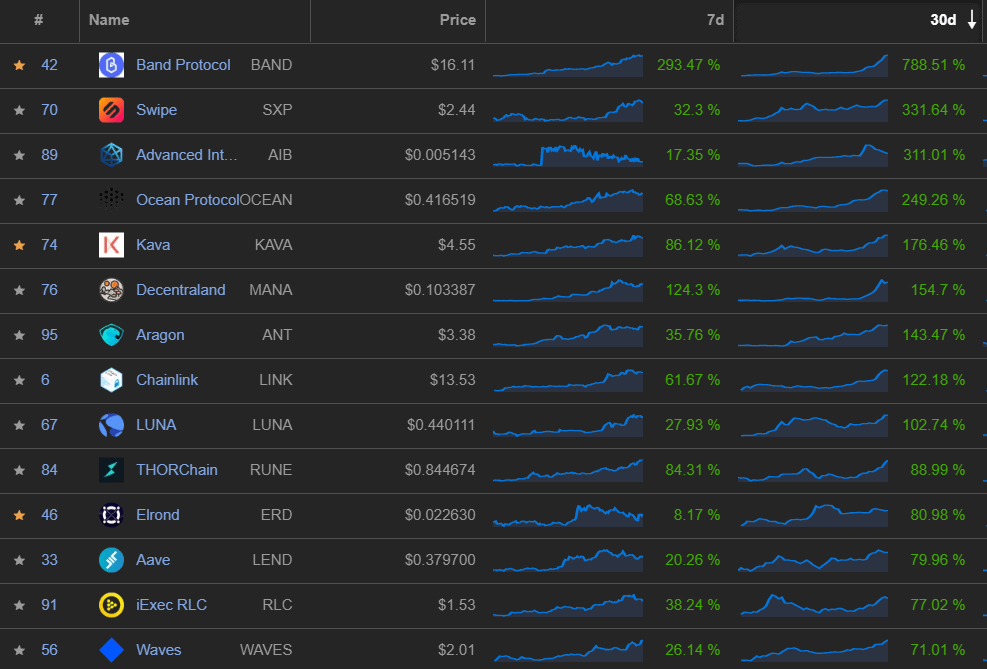Click the Band Protocol coin logo
This screenshot has width=987, height=669.
(x=111, y=65)
